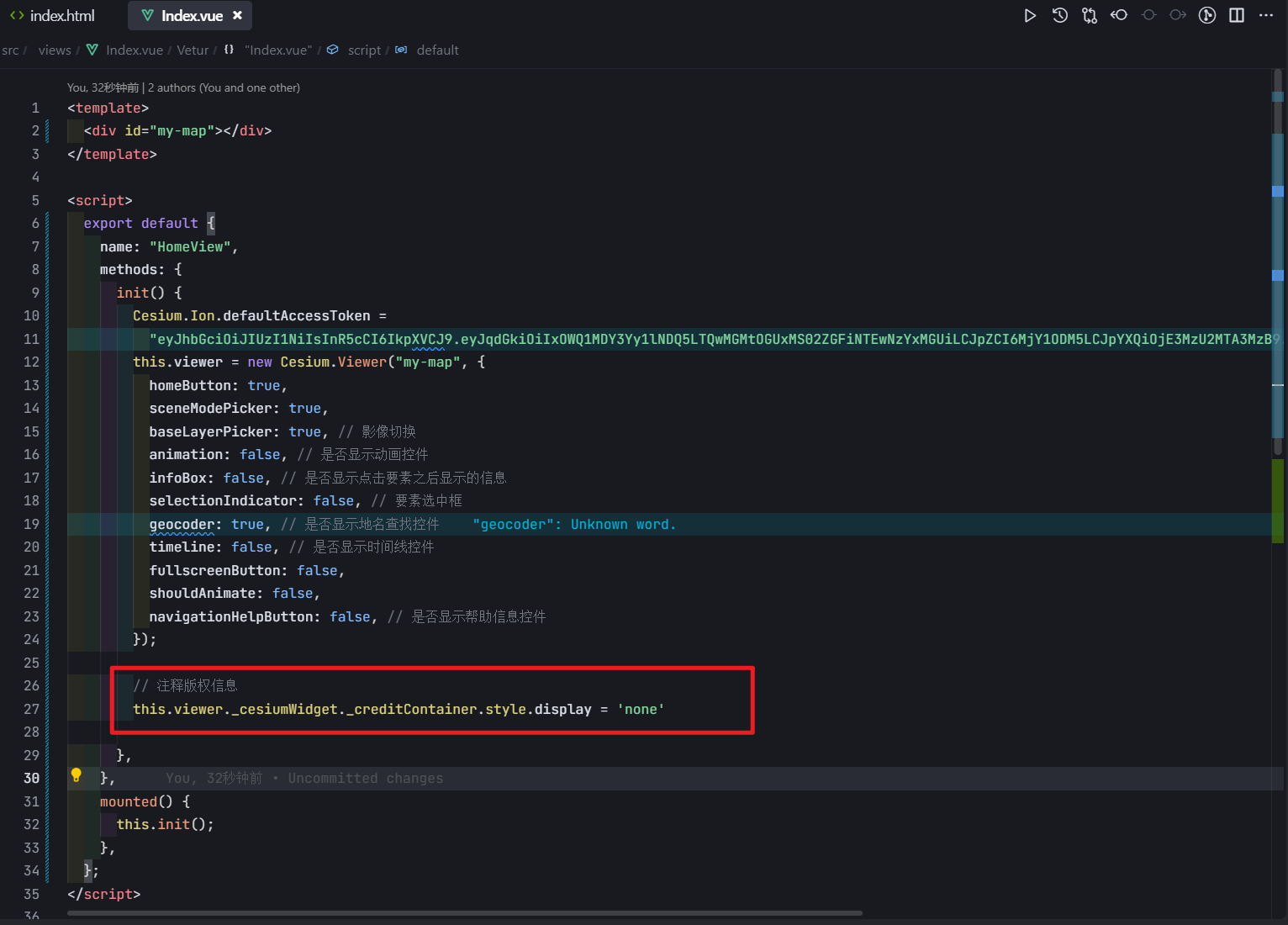Open the default breadcrumb
This screenshot has height=925, width=1288.
click(438, 50)
